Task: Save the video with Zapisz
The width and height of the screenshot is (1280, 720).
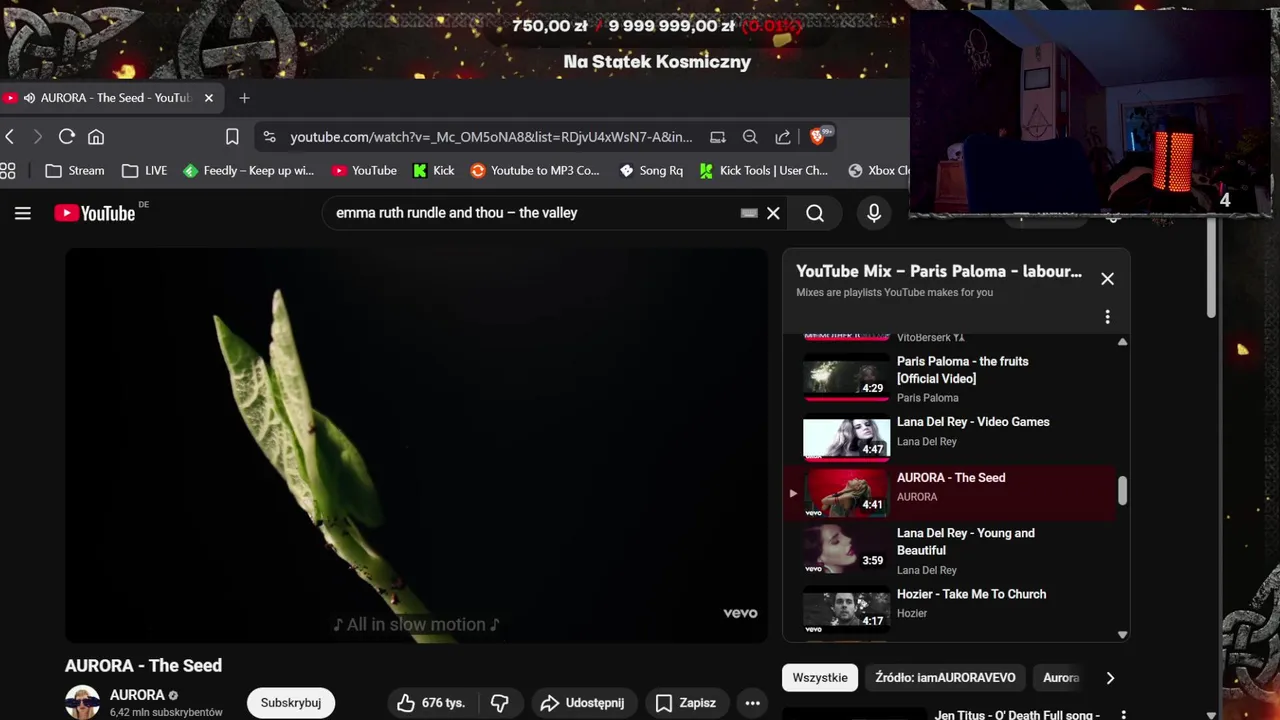Action: tap(686, 703)
